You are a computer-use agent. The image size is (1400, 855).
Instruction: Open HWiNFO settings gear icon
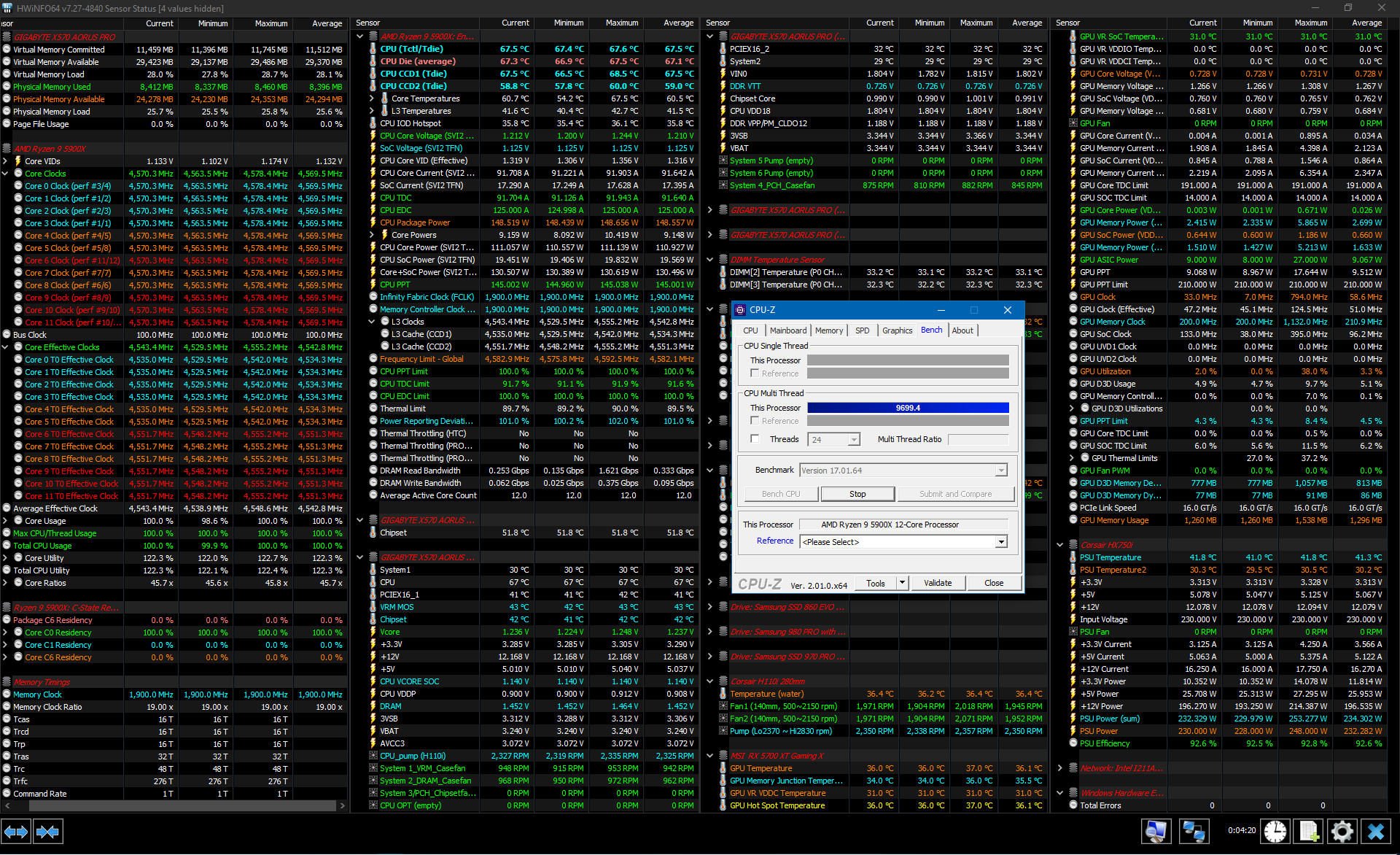1342,832
